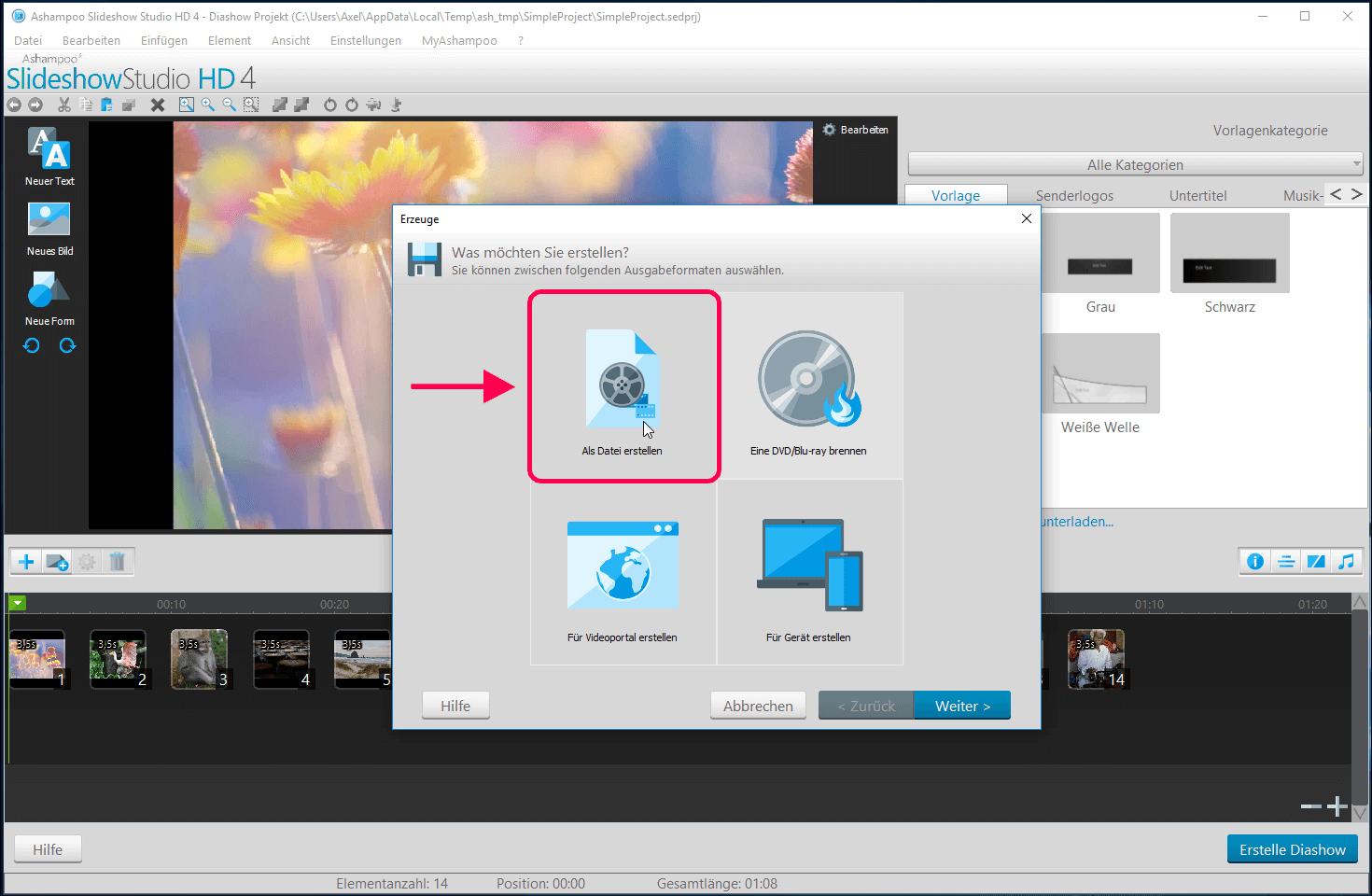Click the blue plus add slide button
Viewport: 1372px width, 896px height.
click(26, 562)
